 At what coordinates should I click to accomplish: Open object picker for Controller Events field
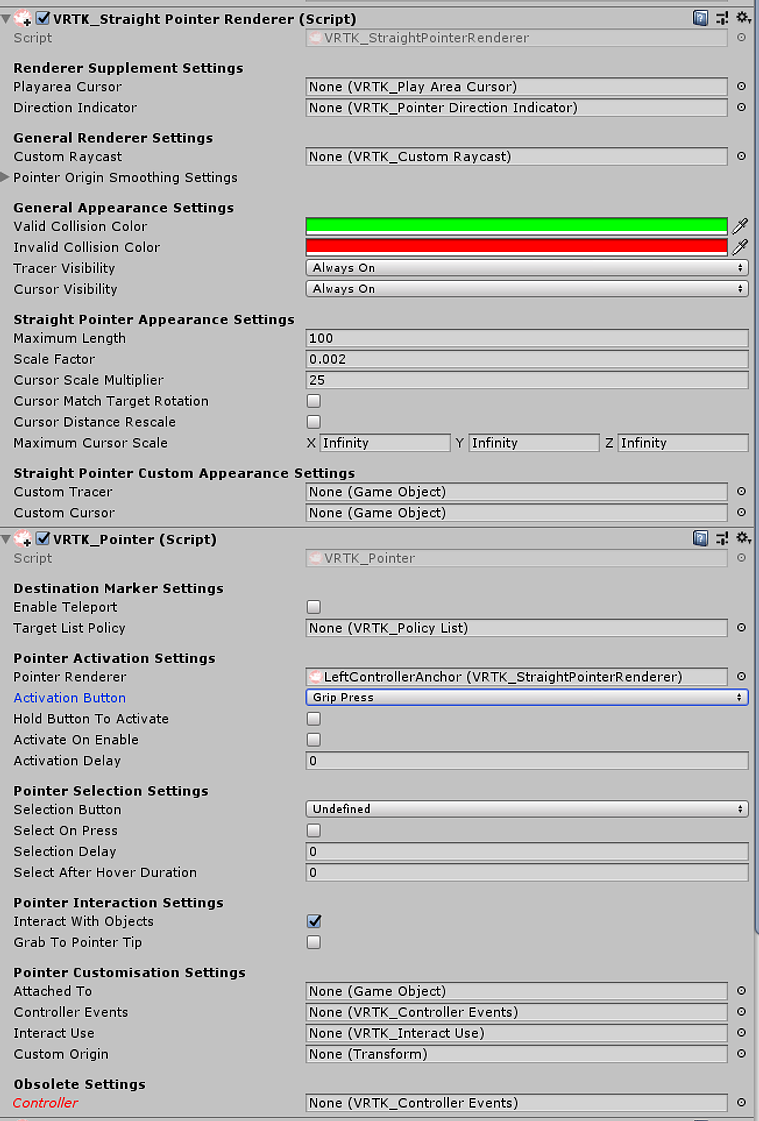[x=741, y=1011]
